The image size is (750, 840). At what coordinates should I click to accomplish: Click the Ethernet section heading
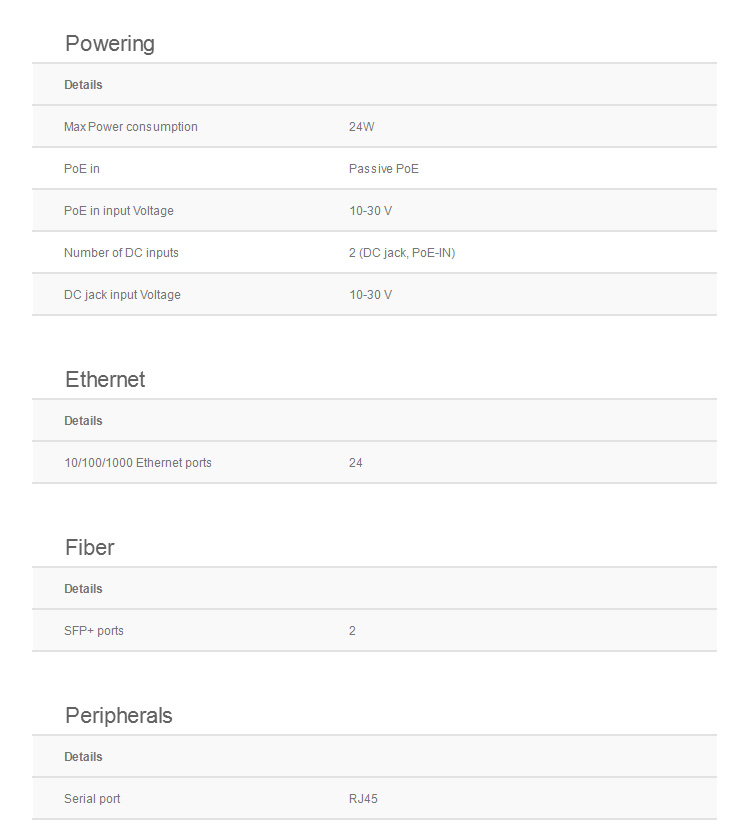(105, 380)
